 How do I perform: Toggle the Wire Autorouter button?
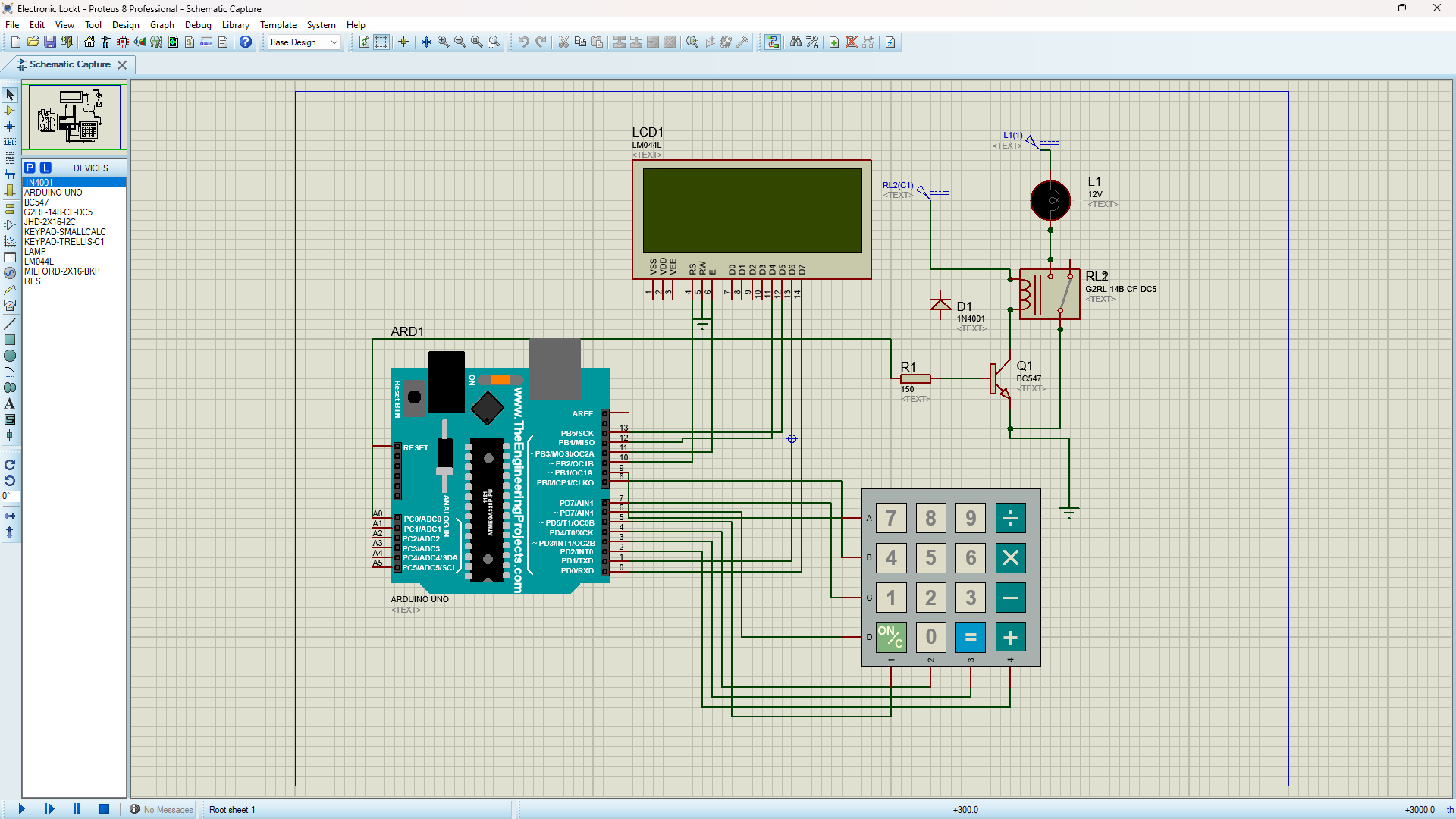point(773,42)
